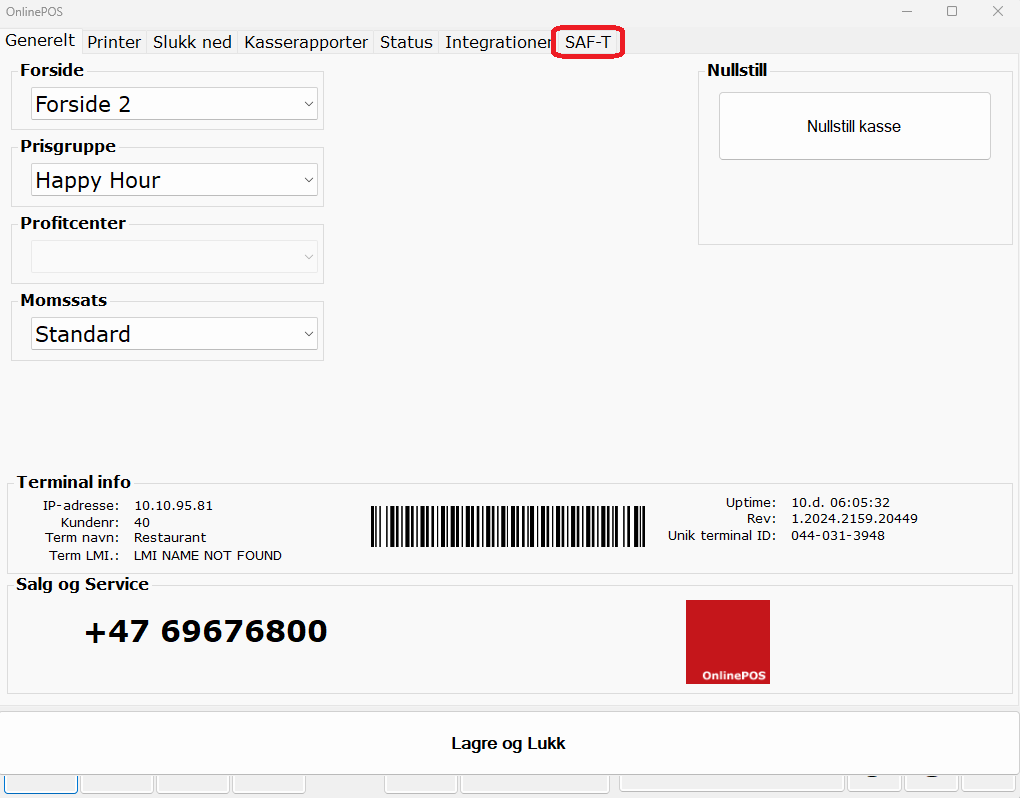Maximize the OnlinePOS window
Image resolution: width=1020 pixels, height=798 pixels.
[x=952, y=11]
